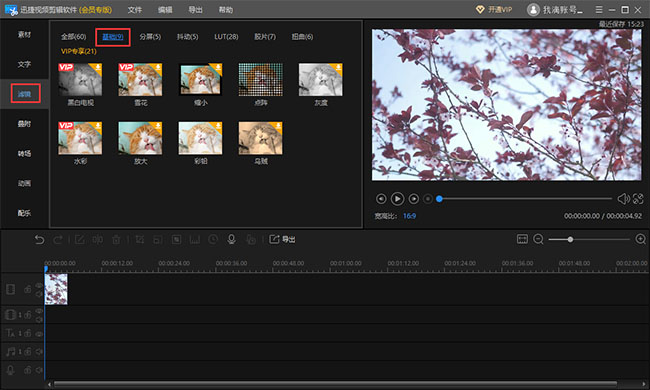Step forward one frame in the preview
650x390 pixels.
pos(413,199)
